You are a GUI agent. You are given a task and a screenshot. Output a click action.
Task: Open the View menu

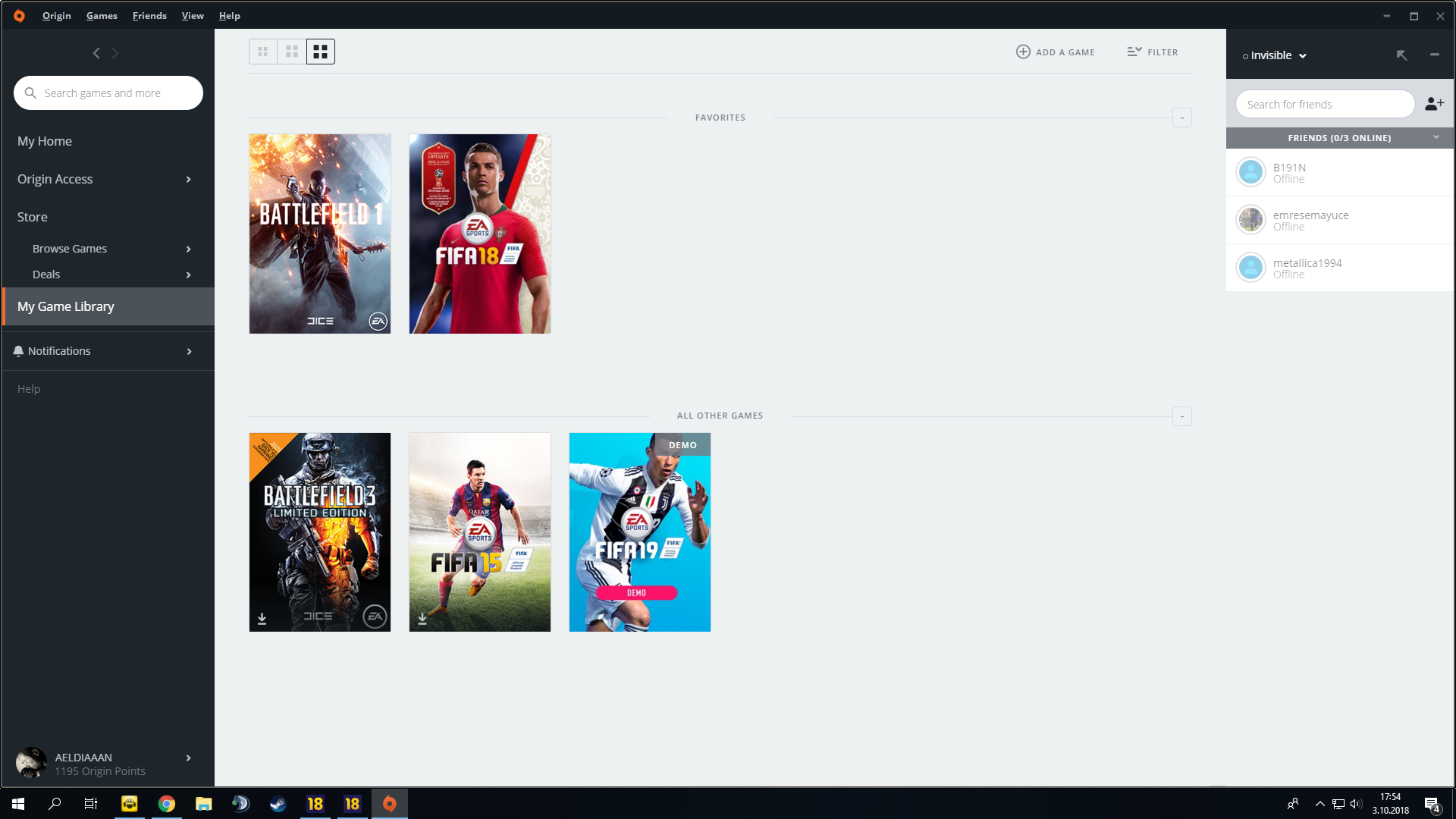pos(193,16)
